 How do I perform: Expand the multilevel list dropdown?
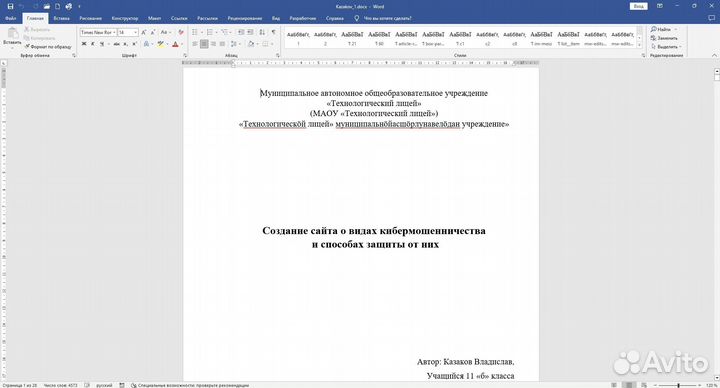232,32
